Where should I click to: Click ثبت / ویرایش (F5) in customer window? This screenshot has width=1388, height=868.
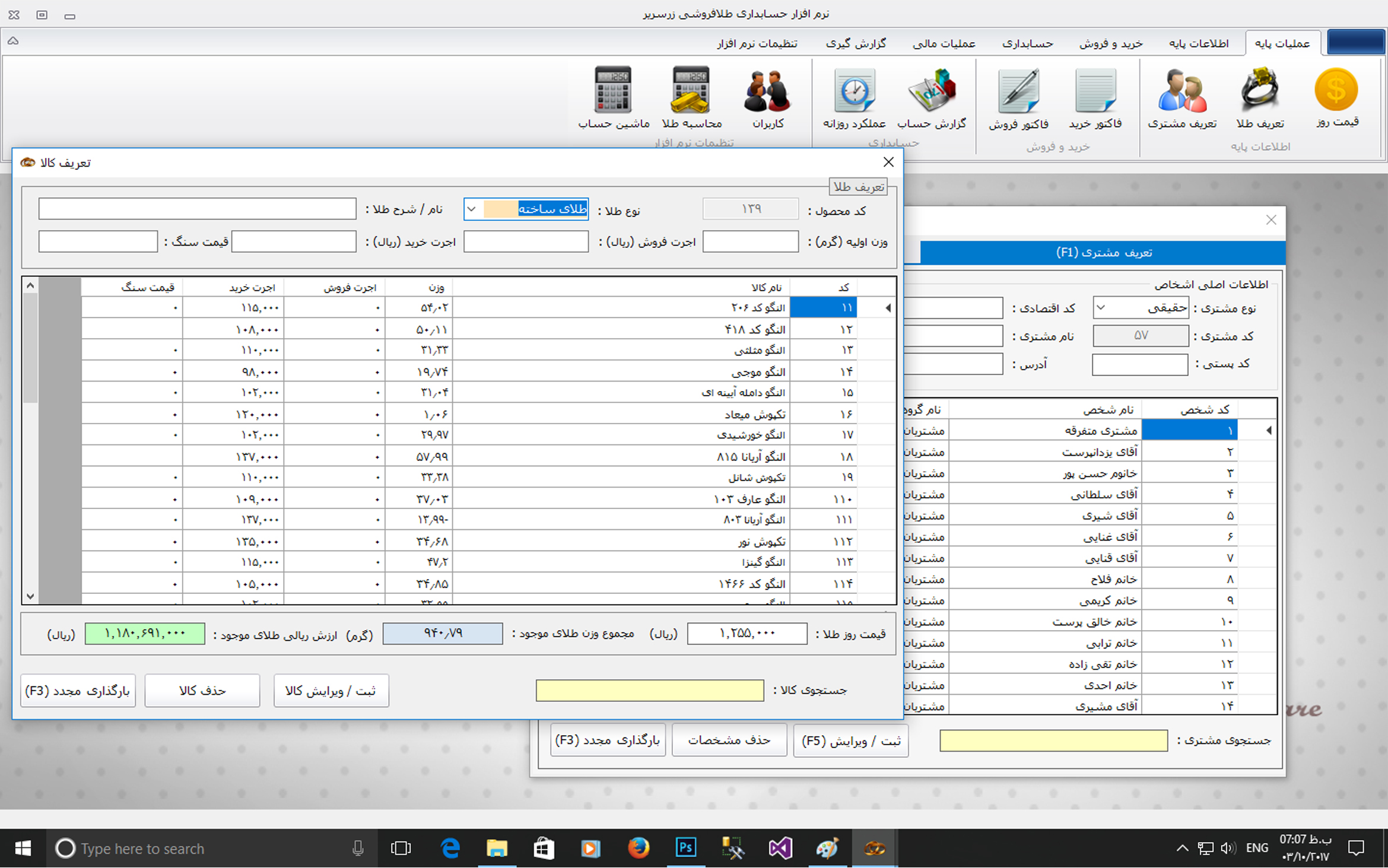pyautogui.click(x=851, y=740)
